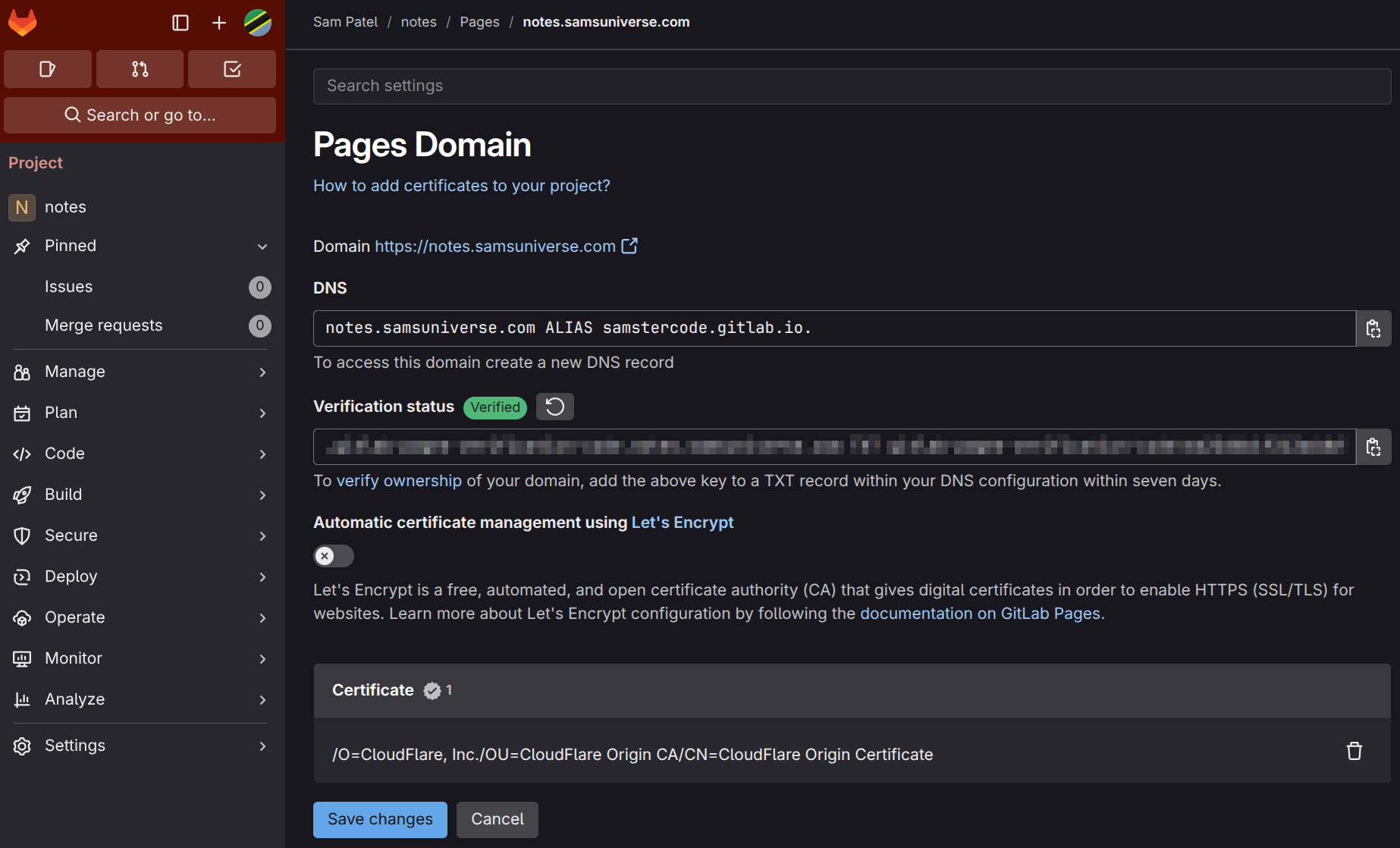Click external link icon beside domain
The image size is (1400, 848).
click(629, 246)
